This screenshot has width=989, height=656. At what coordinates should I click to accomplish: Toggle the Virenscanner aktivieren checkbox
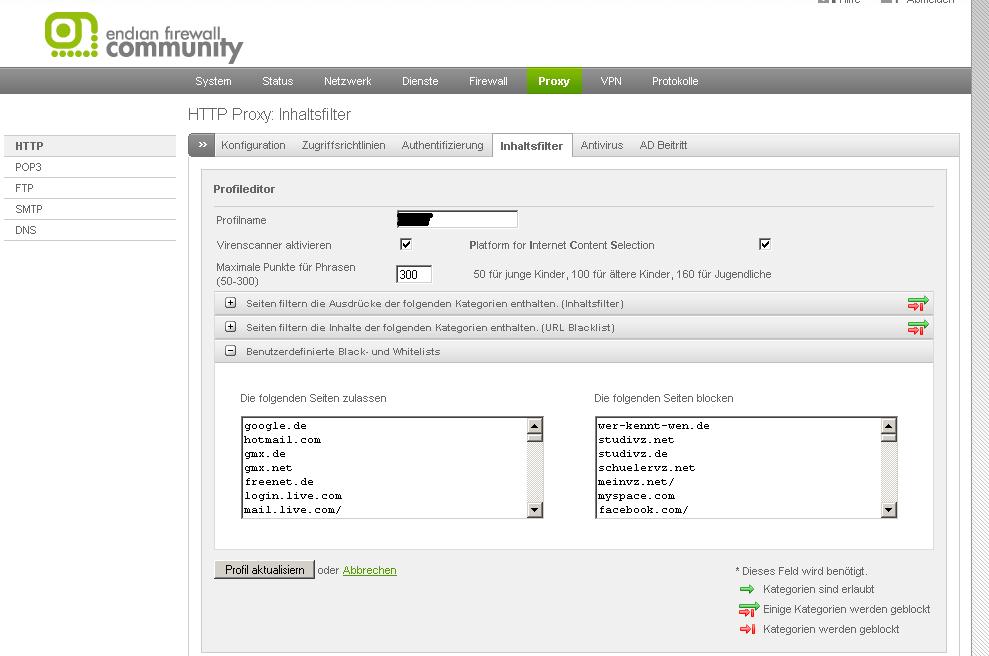406,244
